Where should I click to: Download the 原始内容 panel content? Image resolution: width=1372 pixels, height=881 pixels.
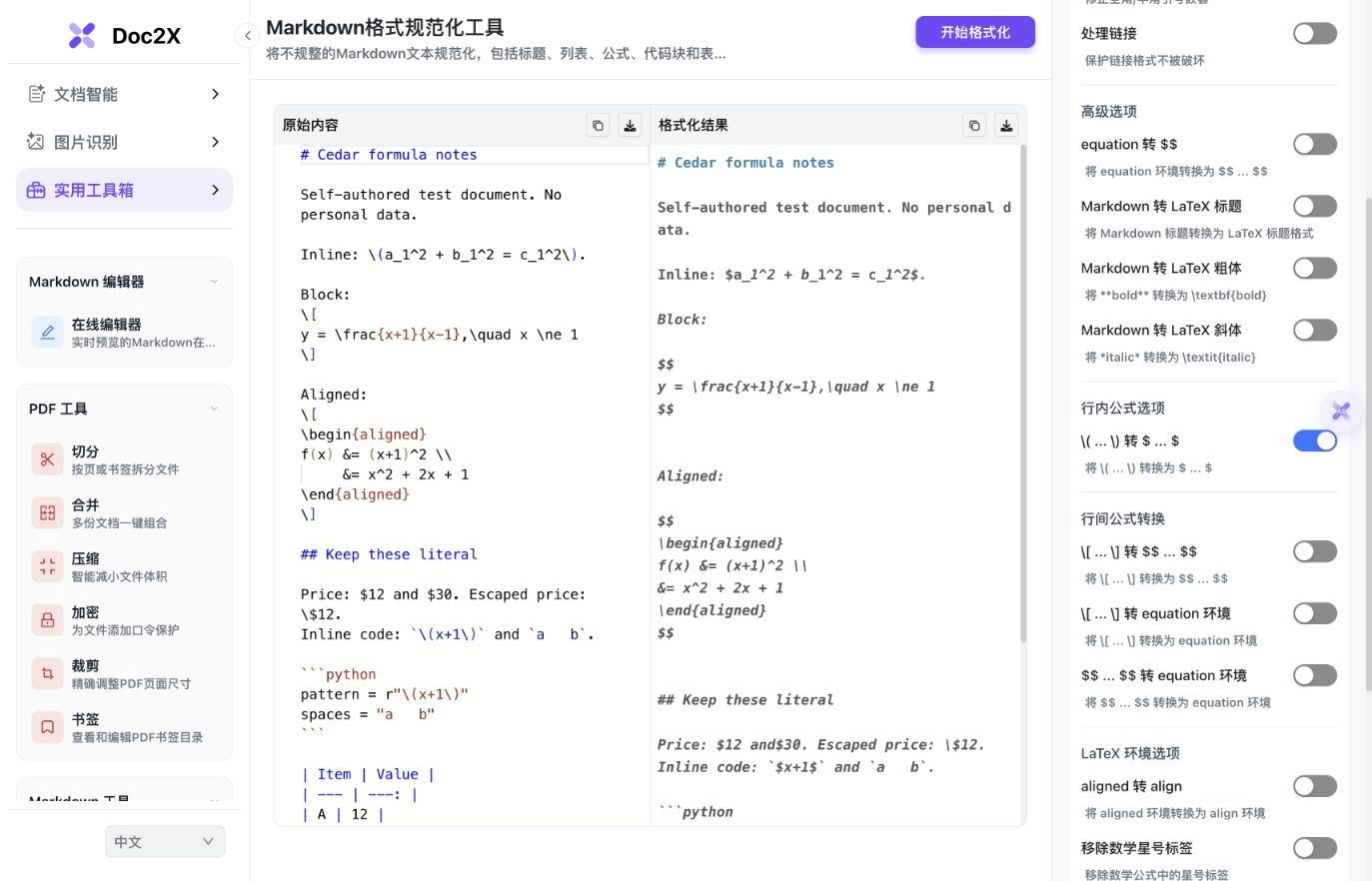coord(630,125)
